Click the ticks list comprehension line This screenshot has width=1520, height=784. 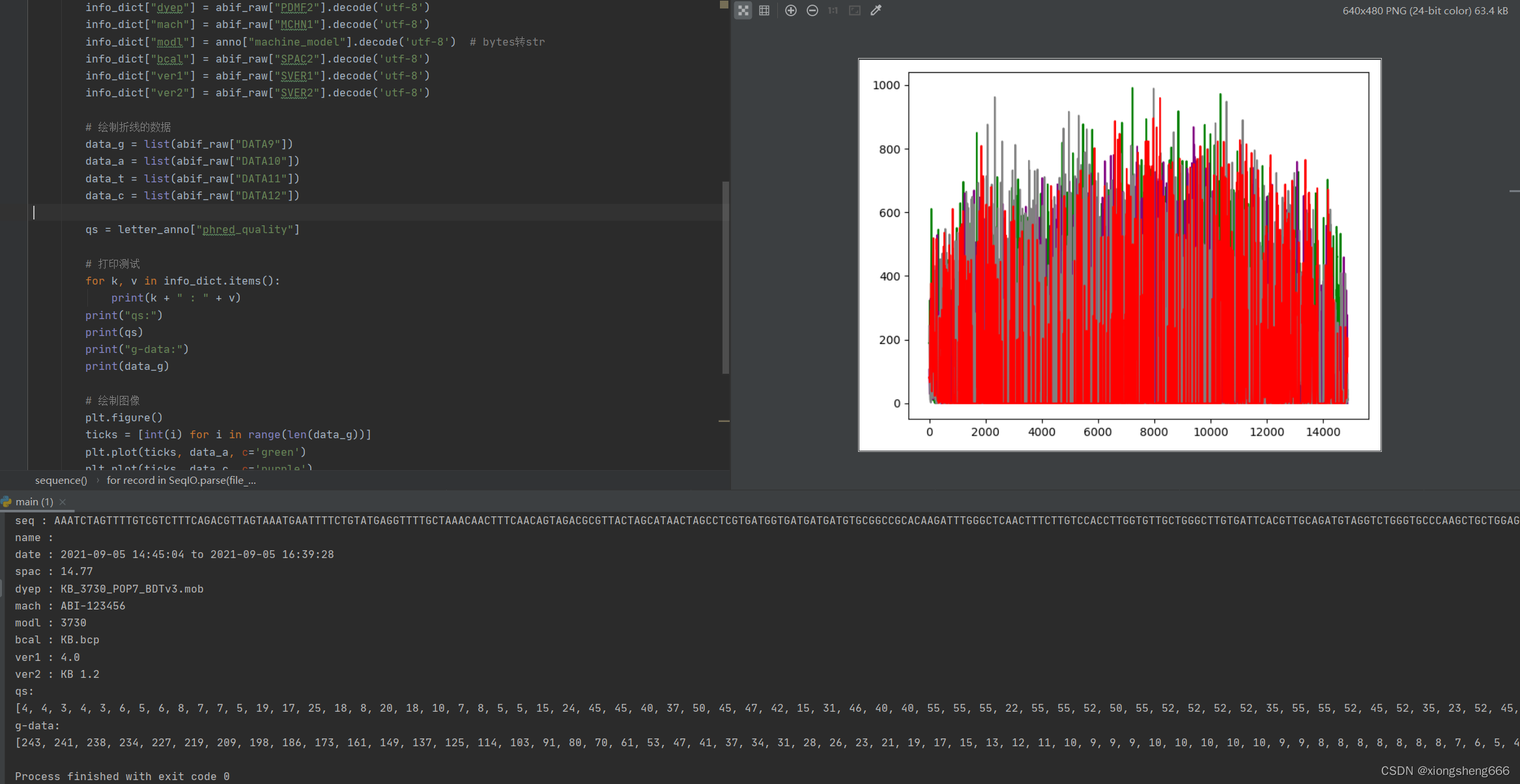coord(228,434)
